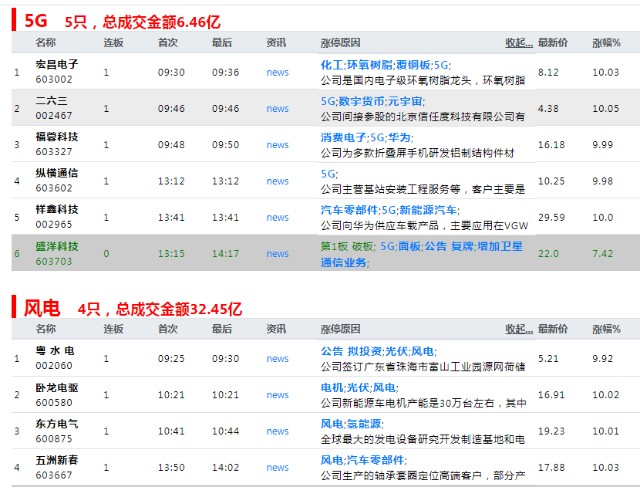Click stock code 603667
Screen dimensions: 640x487
(x=54, y=475)
